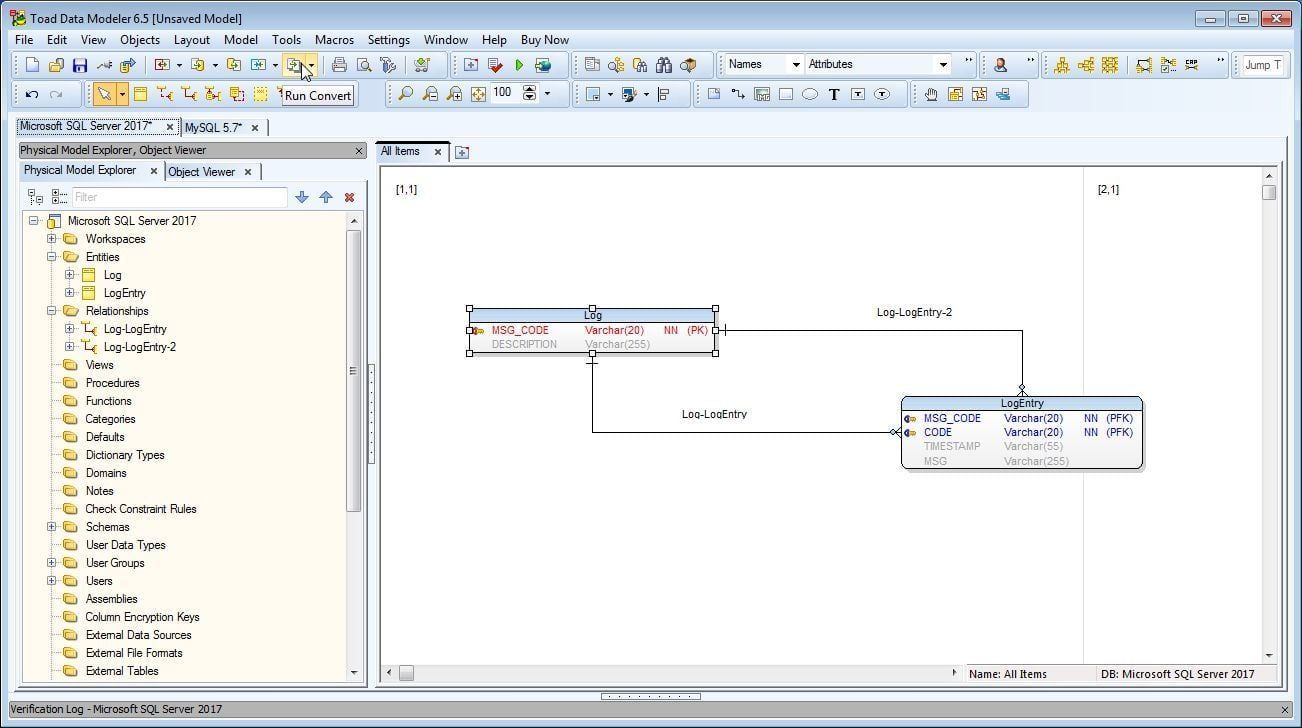Open the File menu
The image size is (1302, 728).
tap(24, 40)
